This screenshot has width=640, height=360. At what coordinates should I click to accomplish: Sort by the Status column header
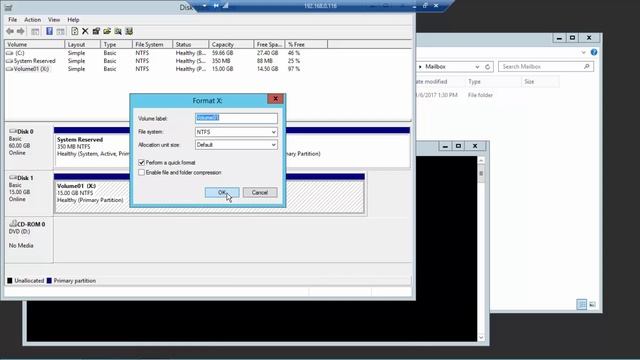point(191,44)
